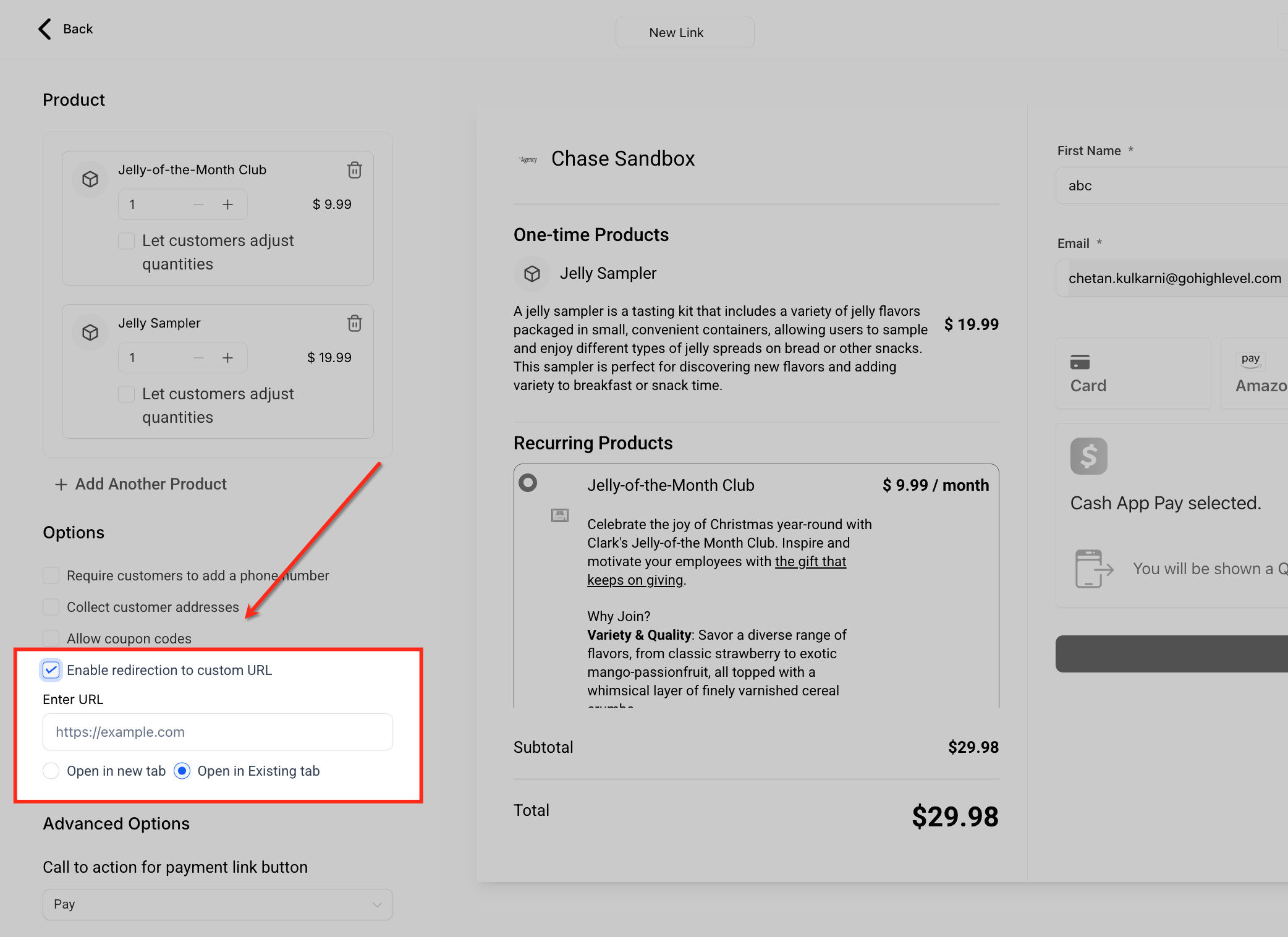Select Open in new tab radio
The height and width of the screenshot is (937, 1288).
[x=51, y=771]
